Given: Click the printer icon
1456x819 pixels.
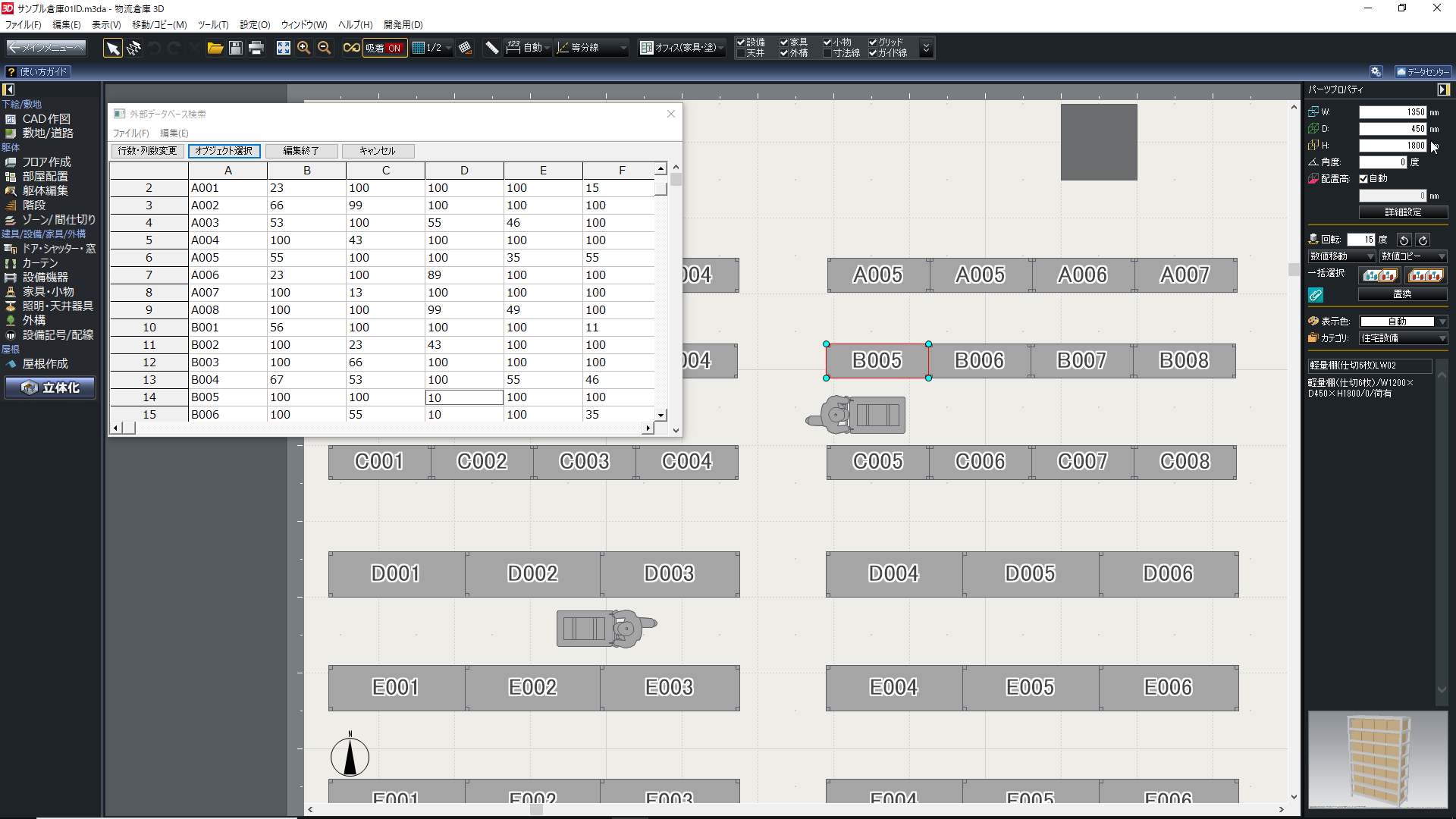Looking at the screenshot, I should [x=256, y=49].
